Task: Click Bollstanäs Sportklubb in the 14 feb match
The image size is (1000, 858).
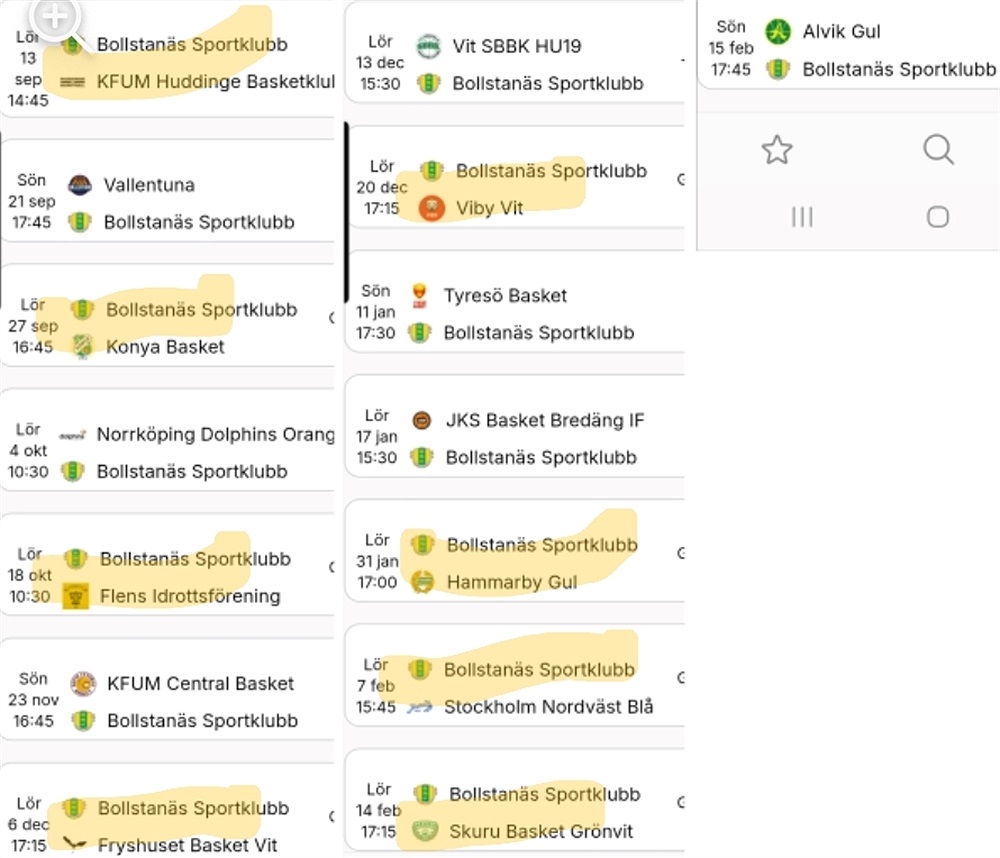Action: [545, 794]
